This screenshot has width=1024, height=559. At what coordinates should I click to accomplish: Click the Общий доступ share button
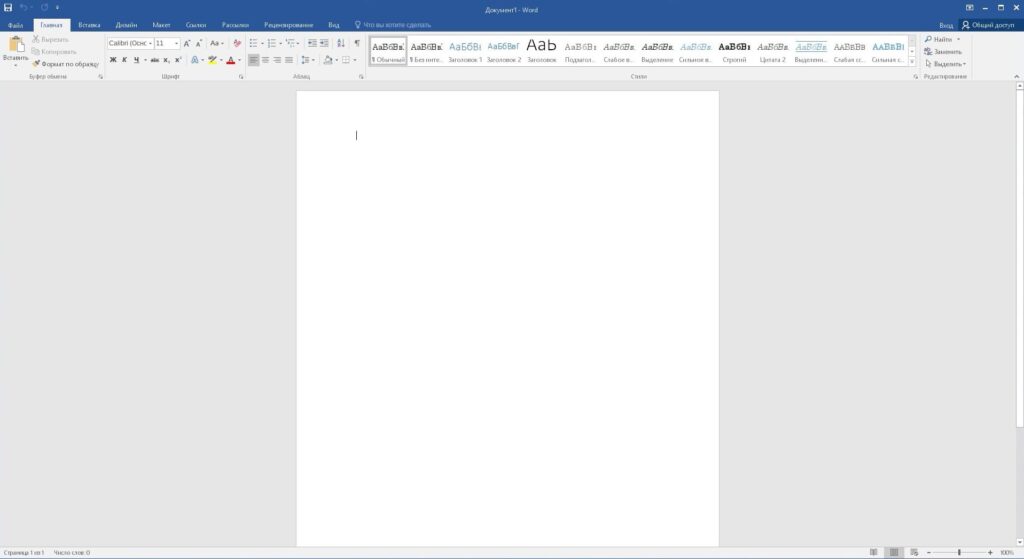(x=990, y=24)
